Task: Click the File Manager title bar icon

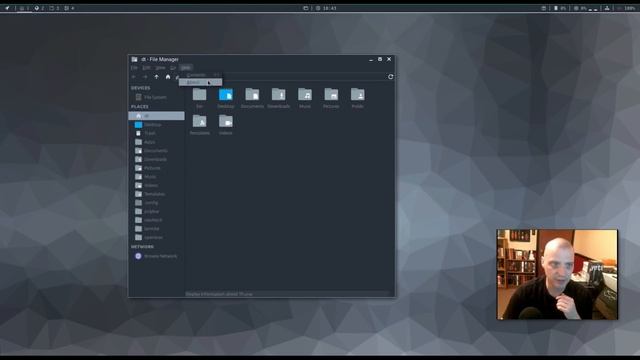Action: point(134,59)
